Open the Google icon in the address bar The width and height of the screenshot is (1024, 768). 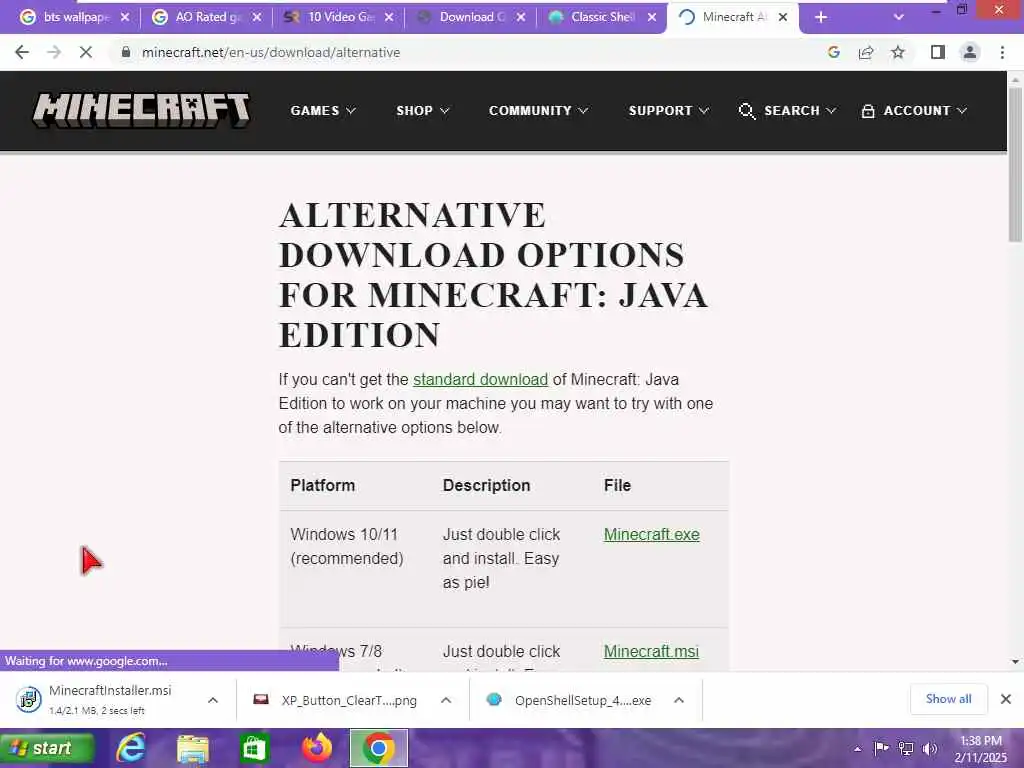click(x=833, y=52)
